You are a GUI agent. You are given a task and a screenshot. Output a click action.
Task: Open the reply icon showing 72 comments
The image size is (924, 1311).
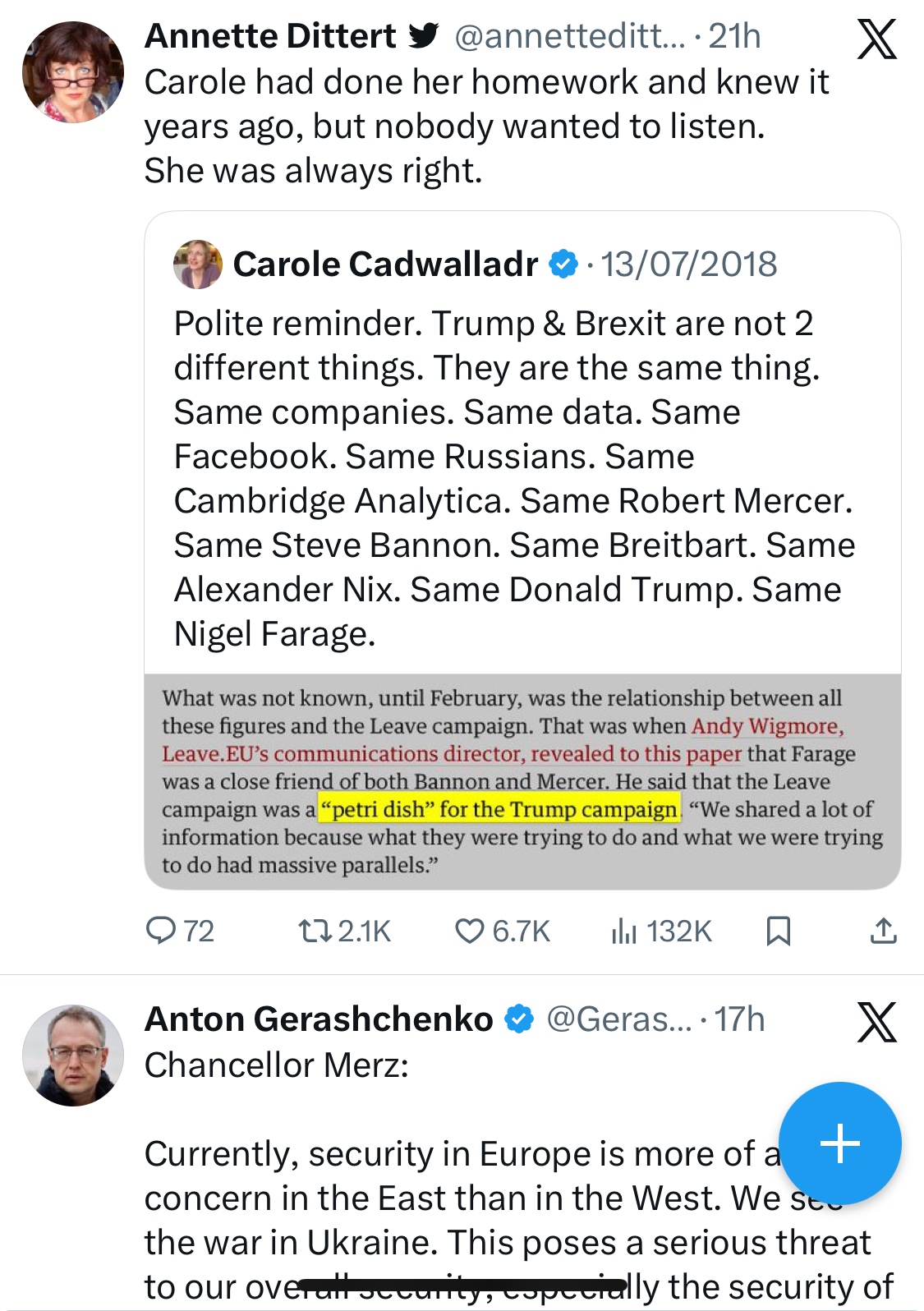pyautogui.click(x=161, y=931)
